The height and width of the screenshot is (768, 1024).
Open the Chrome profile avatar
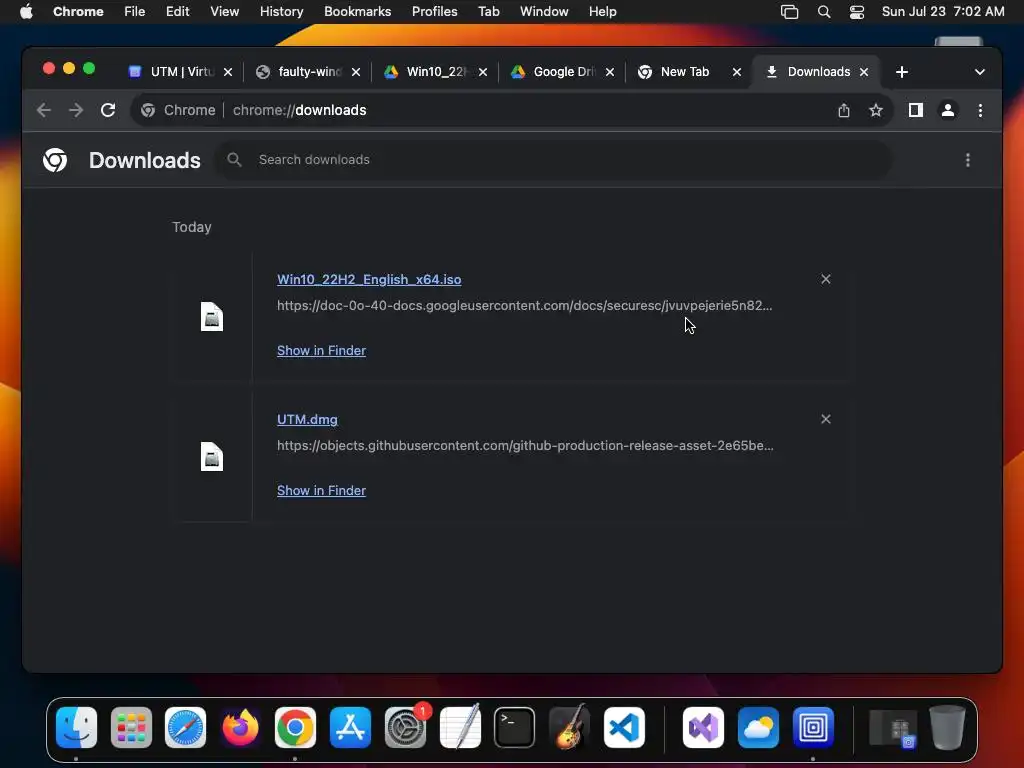coord(948,110)
